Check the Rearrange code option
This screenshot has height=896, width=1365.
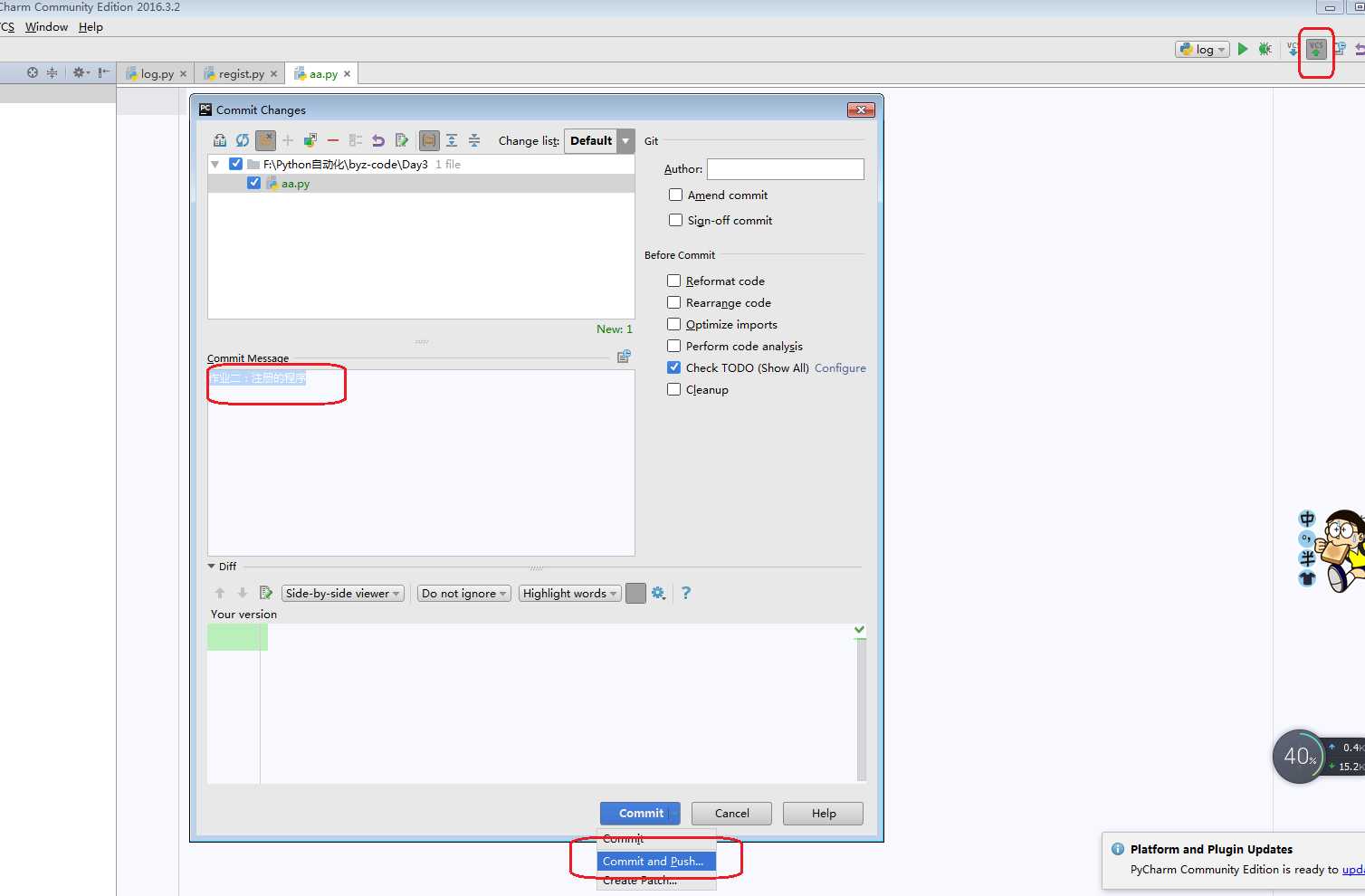[x=673, y=302]
